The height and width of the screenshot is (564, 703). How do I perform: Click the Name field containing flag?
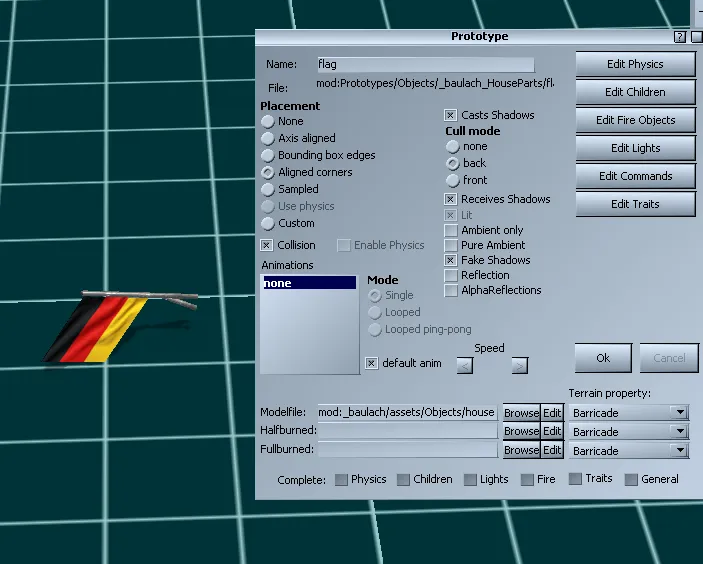(425, 65)
